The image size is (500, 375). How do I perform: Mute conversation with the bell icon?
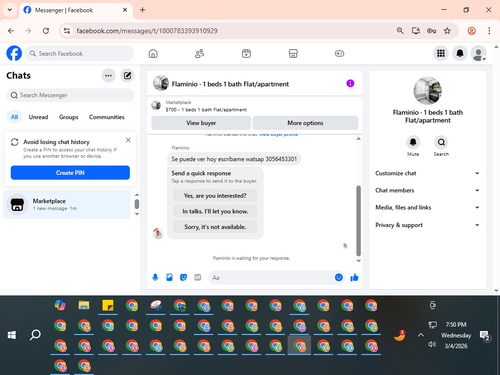pyautogui.click(x=413, y=142)
